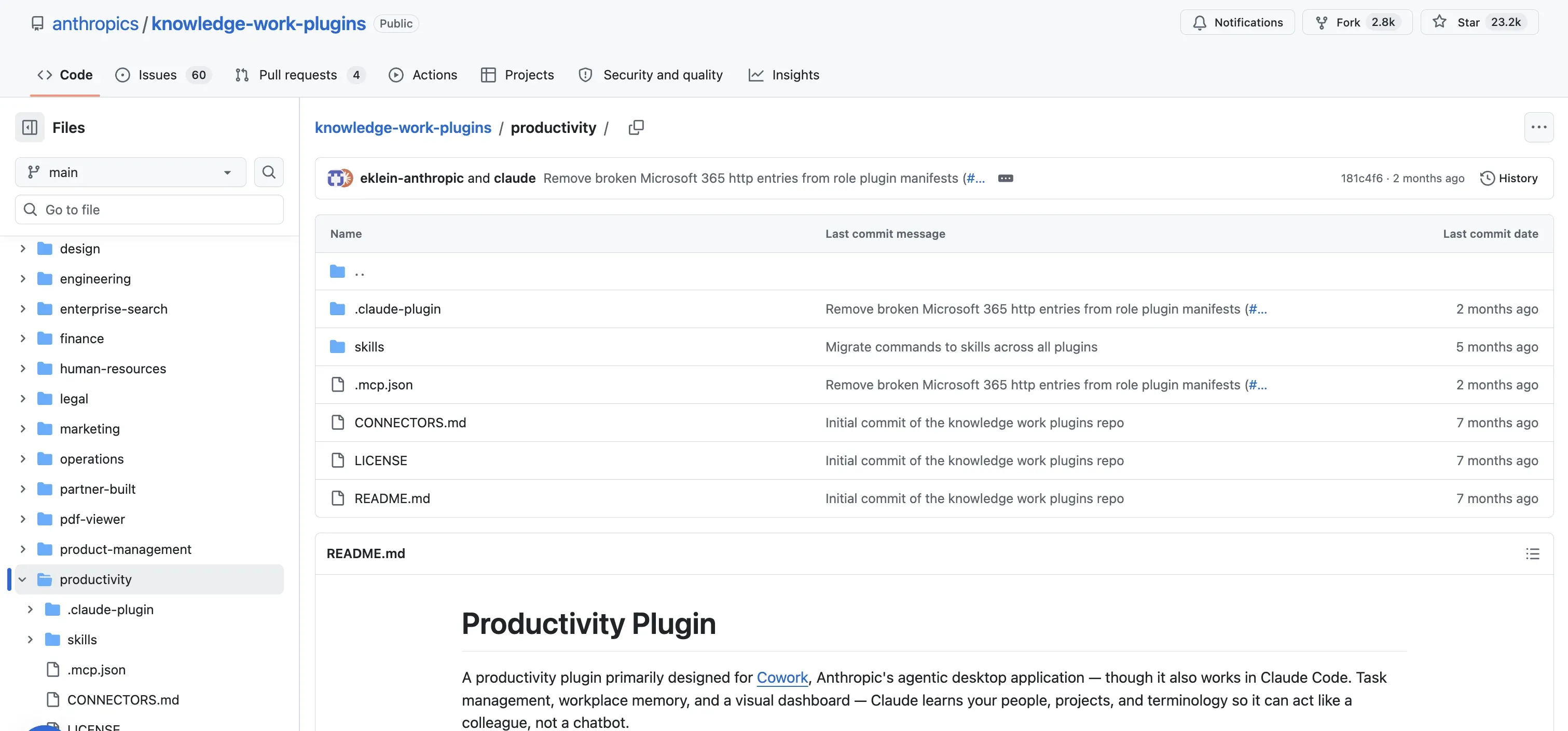Open CONNECTORS.md in the sidebar tree
The image size is (1568, 731).
pos(123,700)
